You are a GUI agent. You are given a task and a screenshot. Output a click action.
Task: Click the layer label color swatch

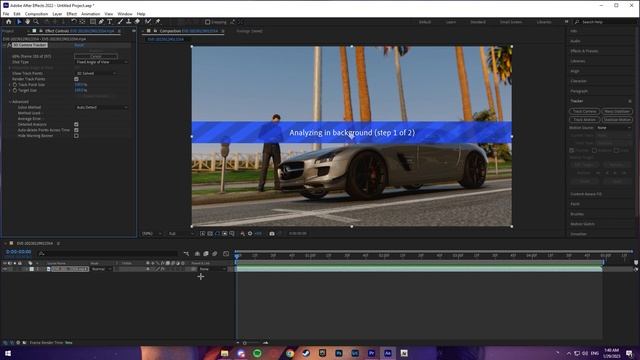tap(31, 269)
